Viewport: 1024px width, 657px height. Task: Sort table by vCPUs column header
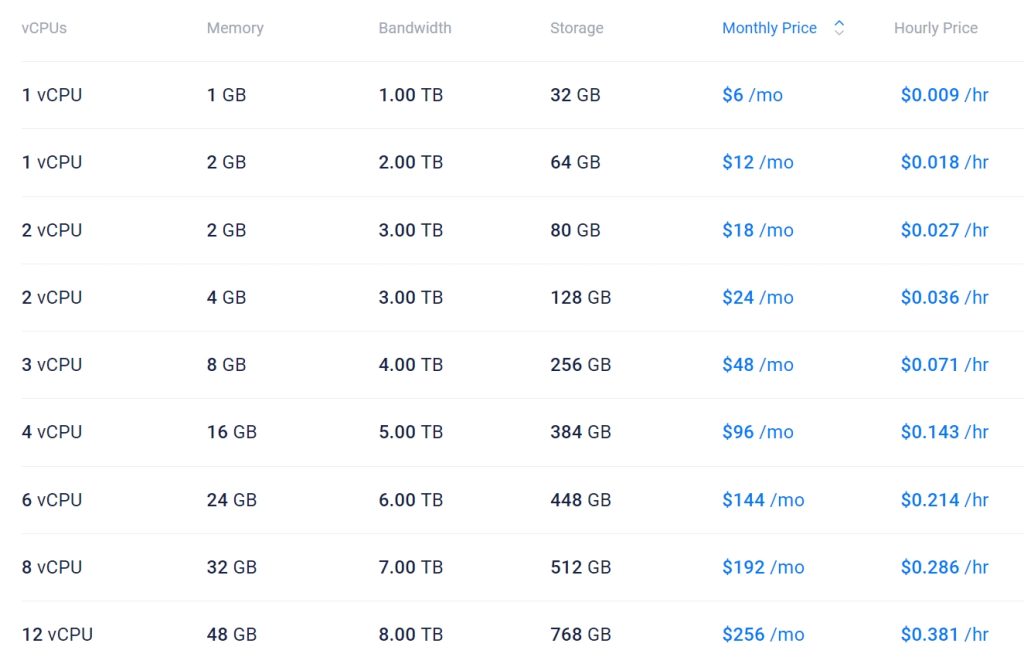[x=44, y=28]
